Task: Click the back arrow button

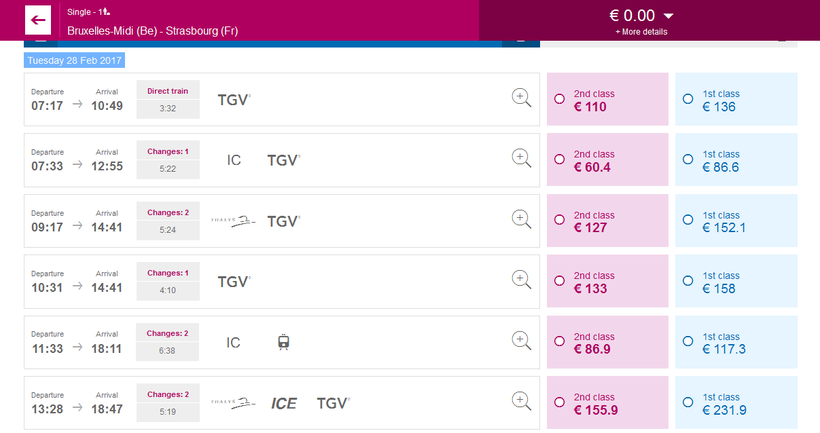Action: (x=39, y=20)
